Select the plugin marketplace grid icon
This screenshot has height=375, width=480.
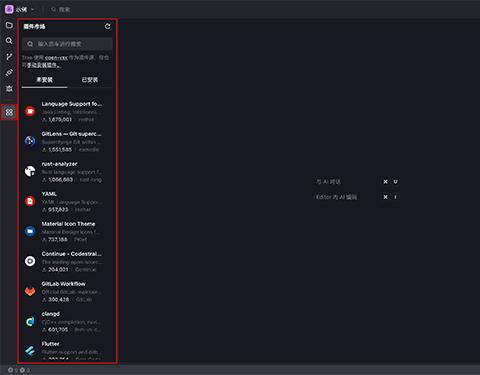point(9,112)
